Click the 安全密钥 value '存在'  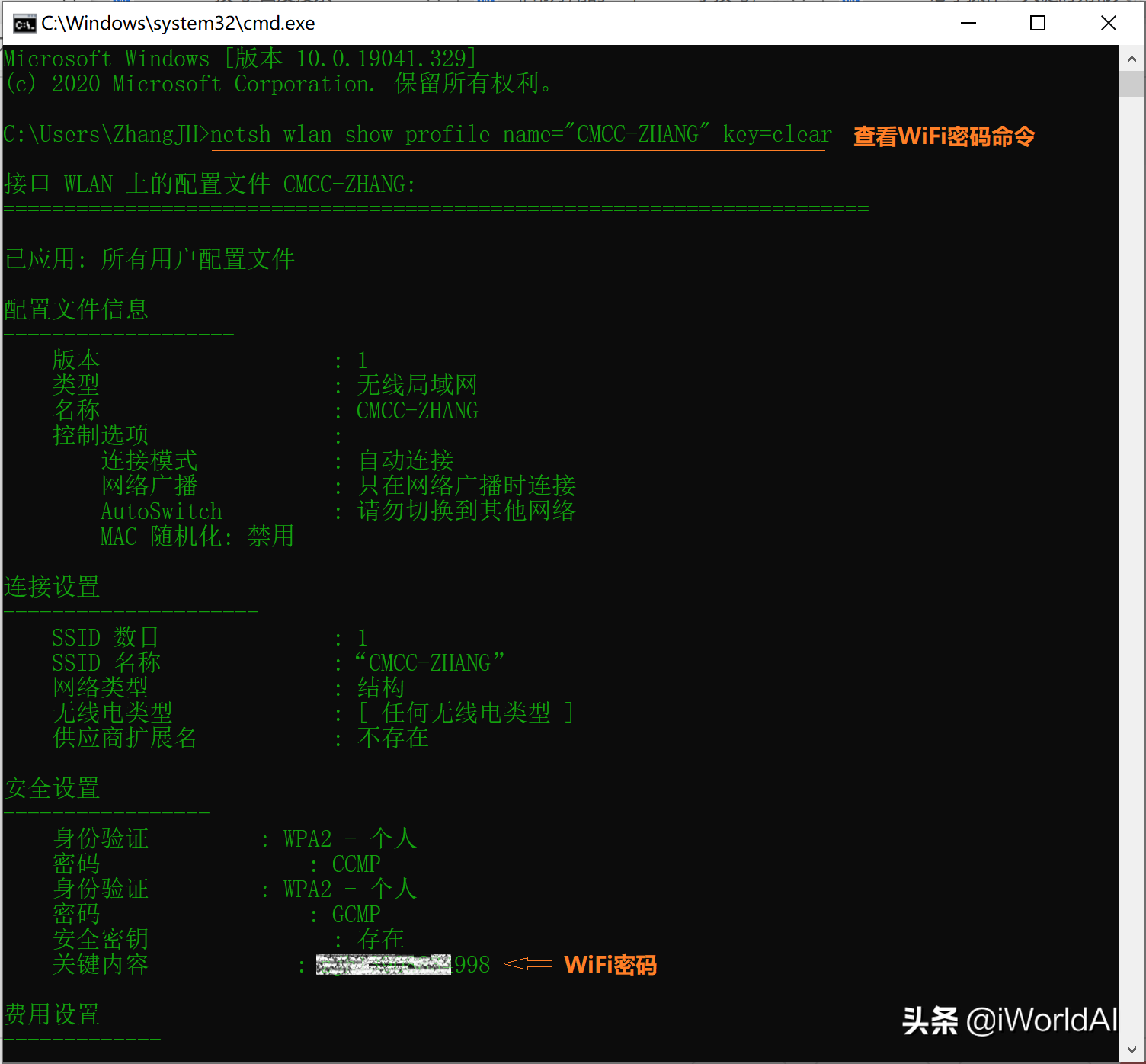coord(381,940)
